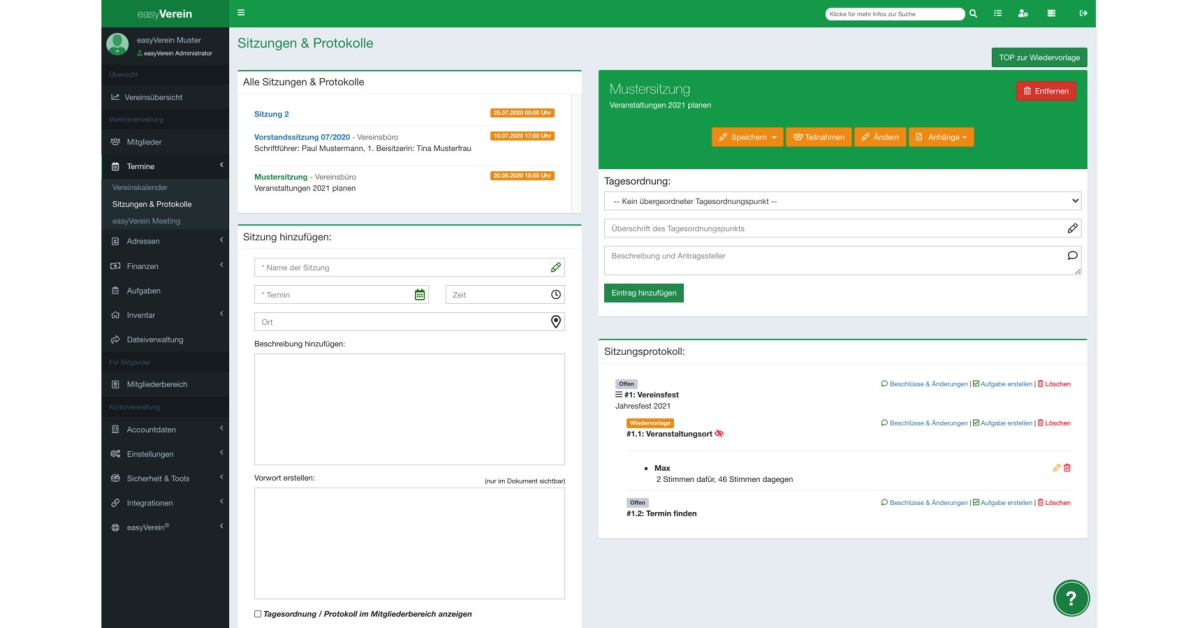
Task: Toggle hidden eye icon beside Veranstaltungsort
Action: [x=719, y=434]
